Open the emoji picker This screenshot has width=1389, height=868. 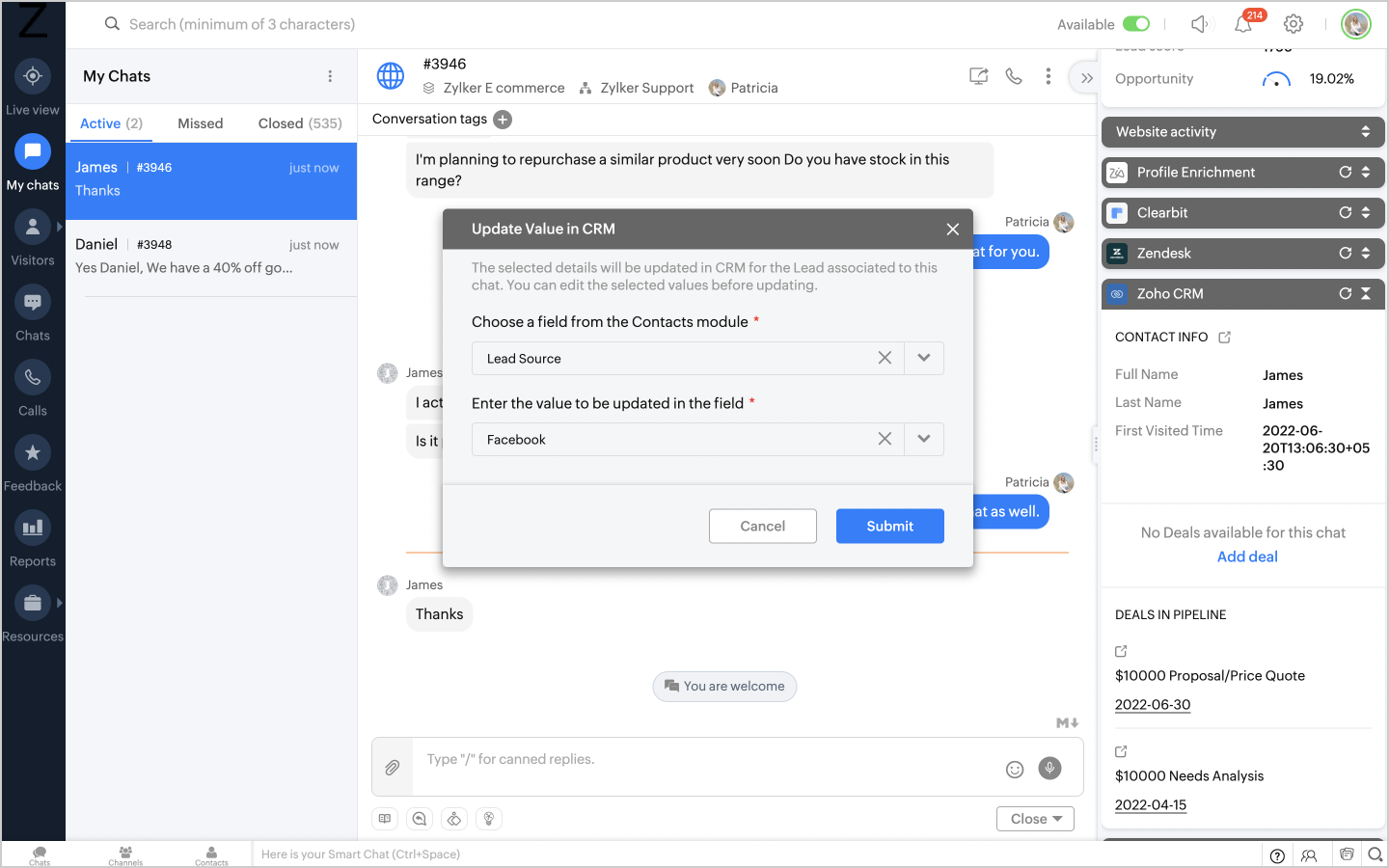tap(1015, 769)
